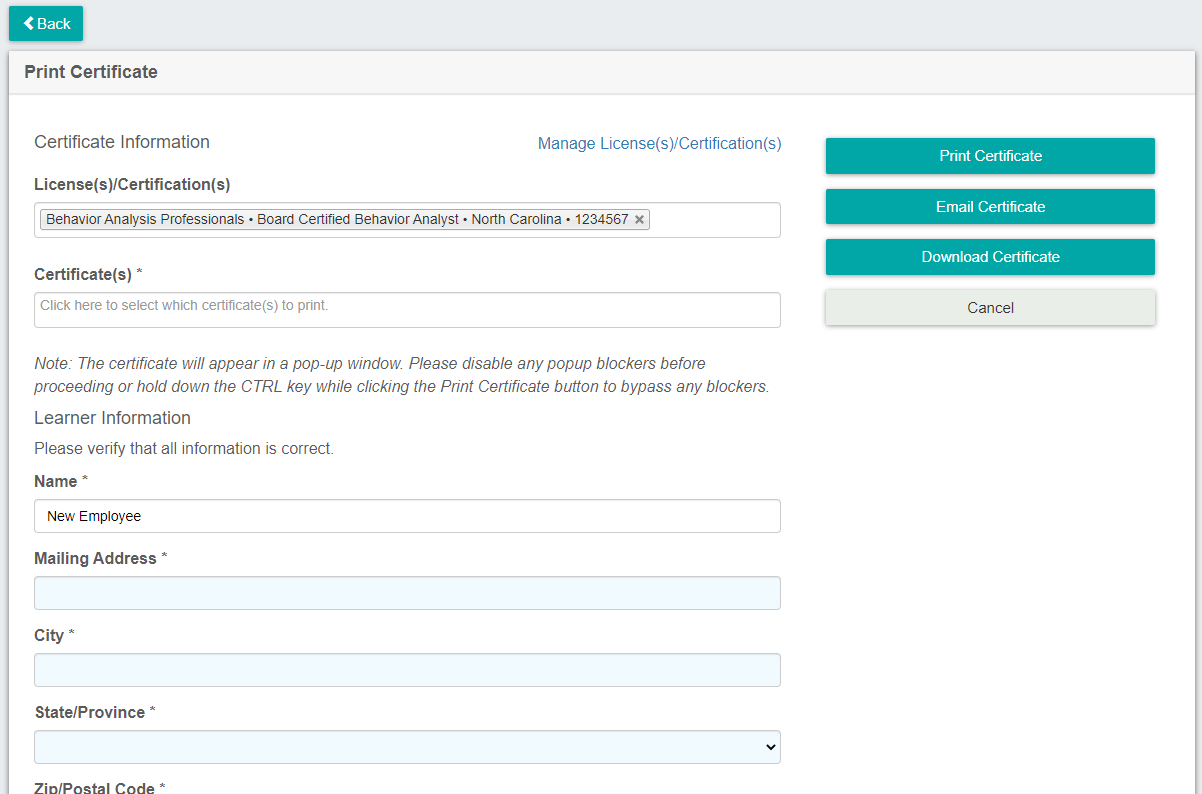Hit the Download Certificate button
The width and height of the screenshot is (1202, 794).
(x=990, y=257)
